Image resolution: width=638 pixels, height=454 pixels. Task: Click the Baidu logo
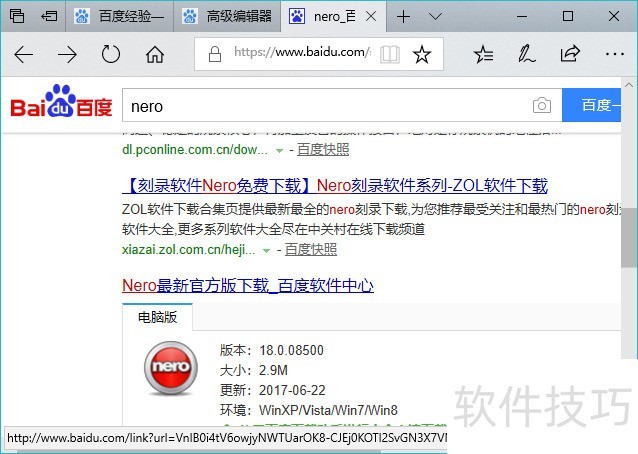pyautogui.click(x=61, y=102)
